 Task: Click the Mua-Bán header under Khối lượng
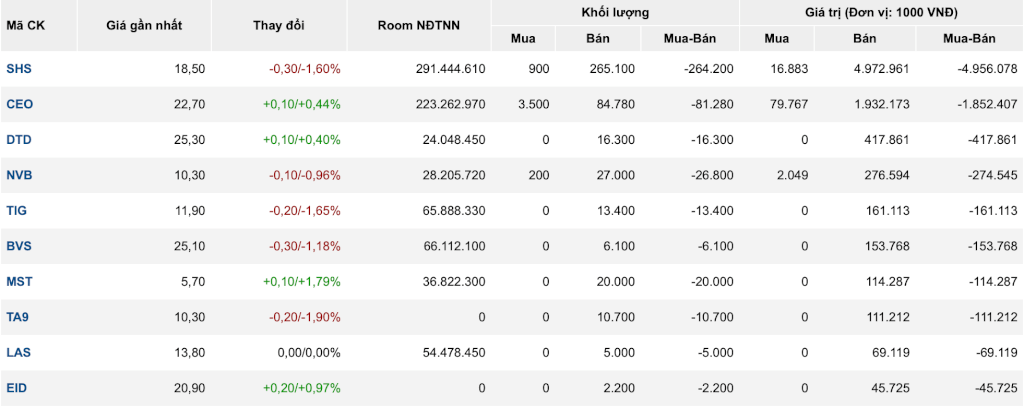point(690,39)
